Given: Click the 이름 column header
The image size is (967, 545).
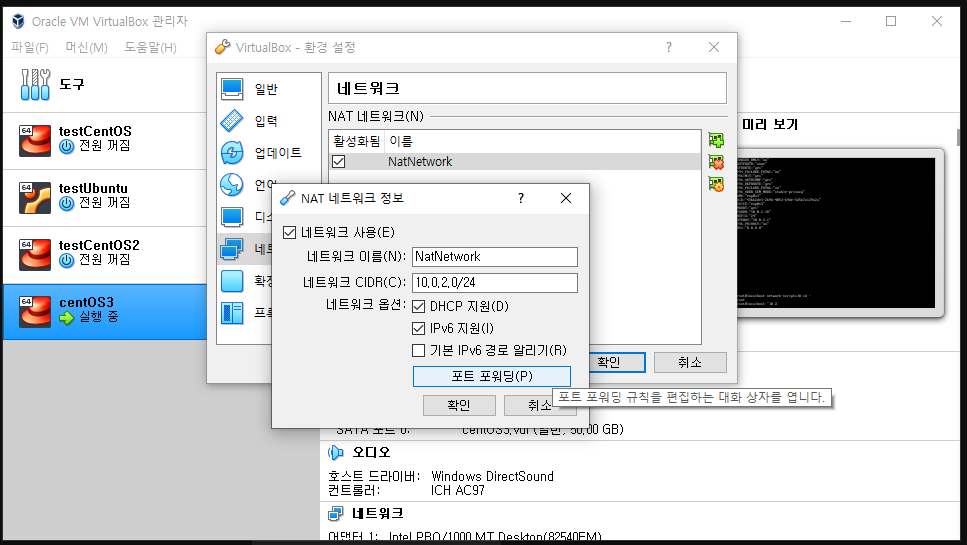Looking at the screenshot, I should (x=401, y=141).
